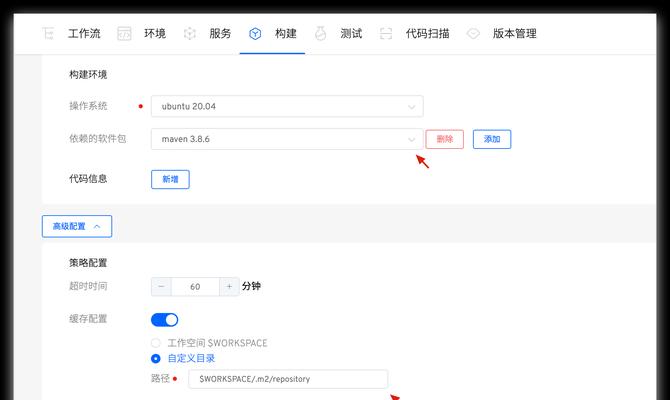Screen dimensions: 670x400
Task: Open the 版本管理 tab
Action: (x=514, y=33)
